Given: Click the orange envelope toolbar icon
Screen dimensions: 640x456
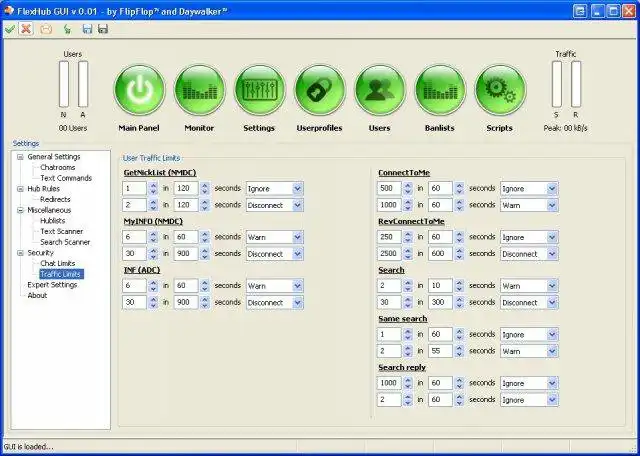Looking at the screenshot, I should 47,29.
